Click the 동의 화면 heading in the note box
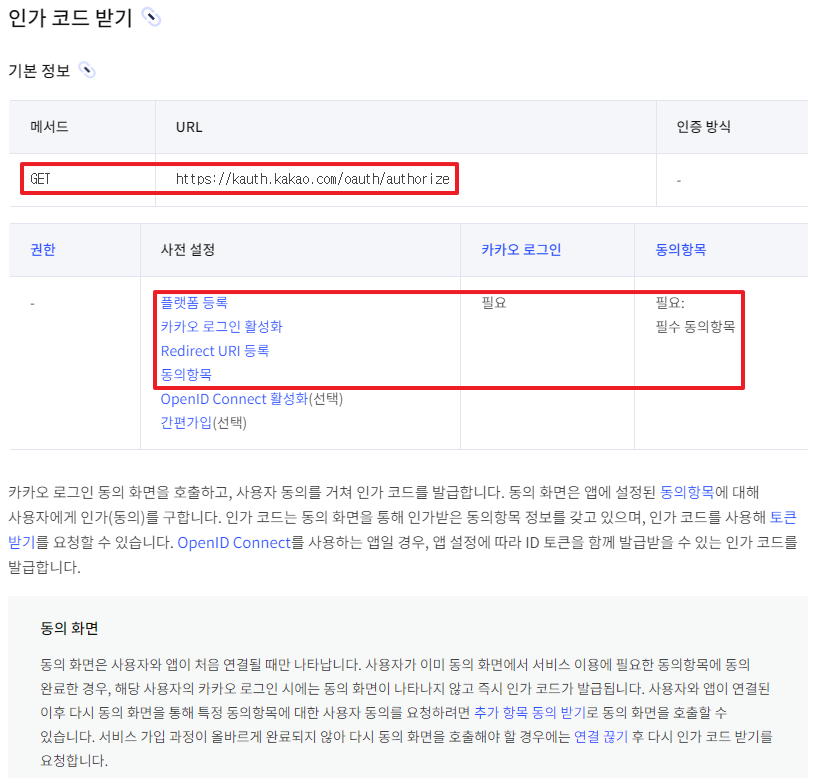This screenshot has width=816, height=778. point(69,628)
